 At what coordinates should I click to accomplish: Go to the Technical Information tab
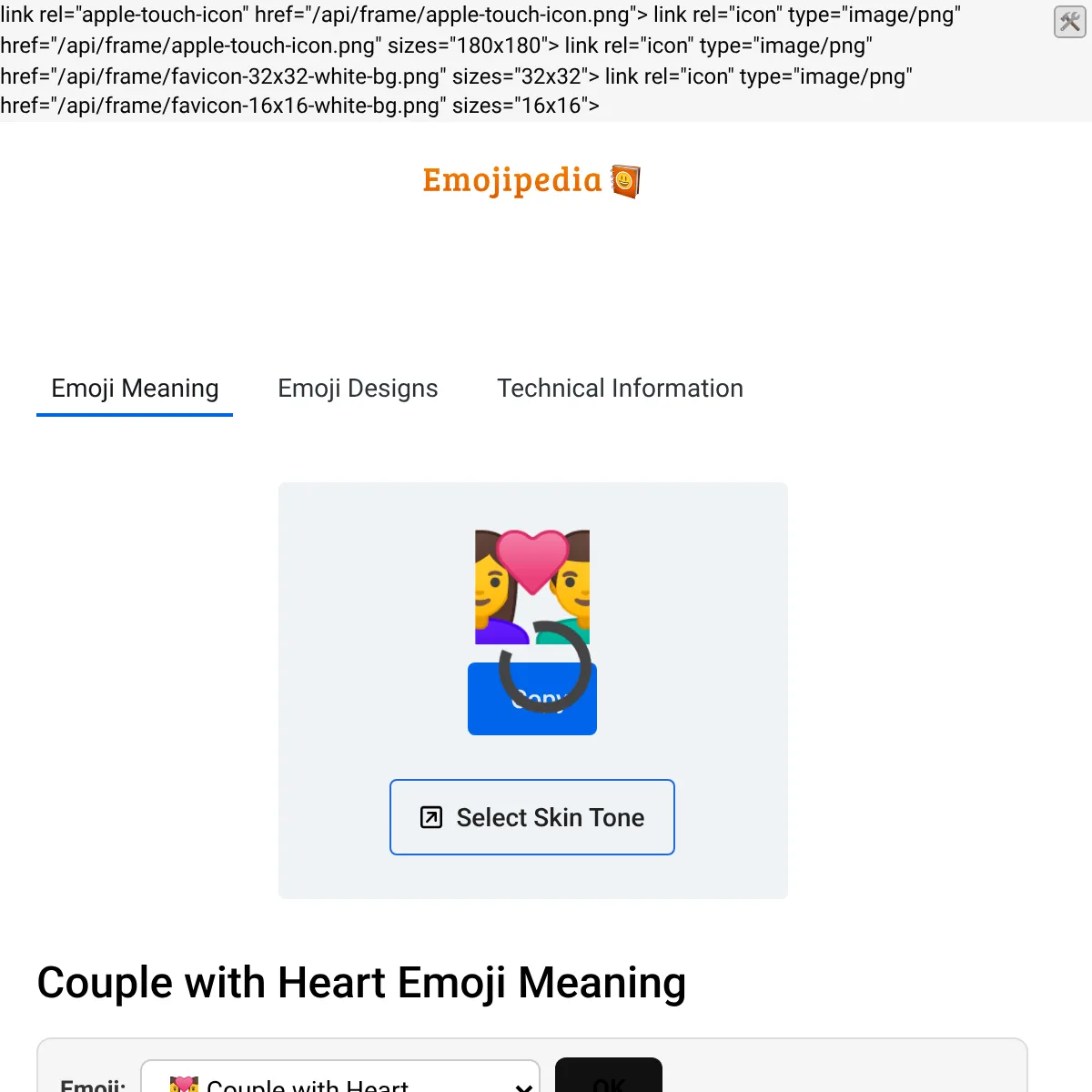click(620, 389)
